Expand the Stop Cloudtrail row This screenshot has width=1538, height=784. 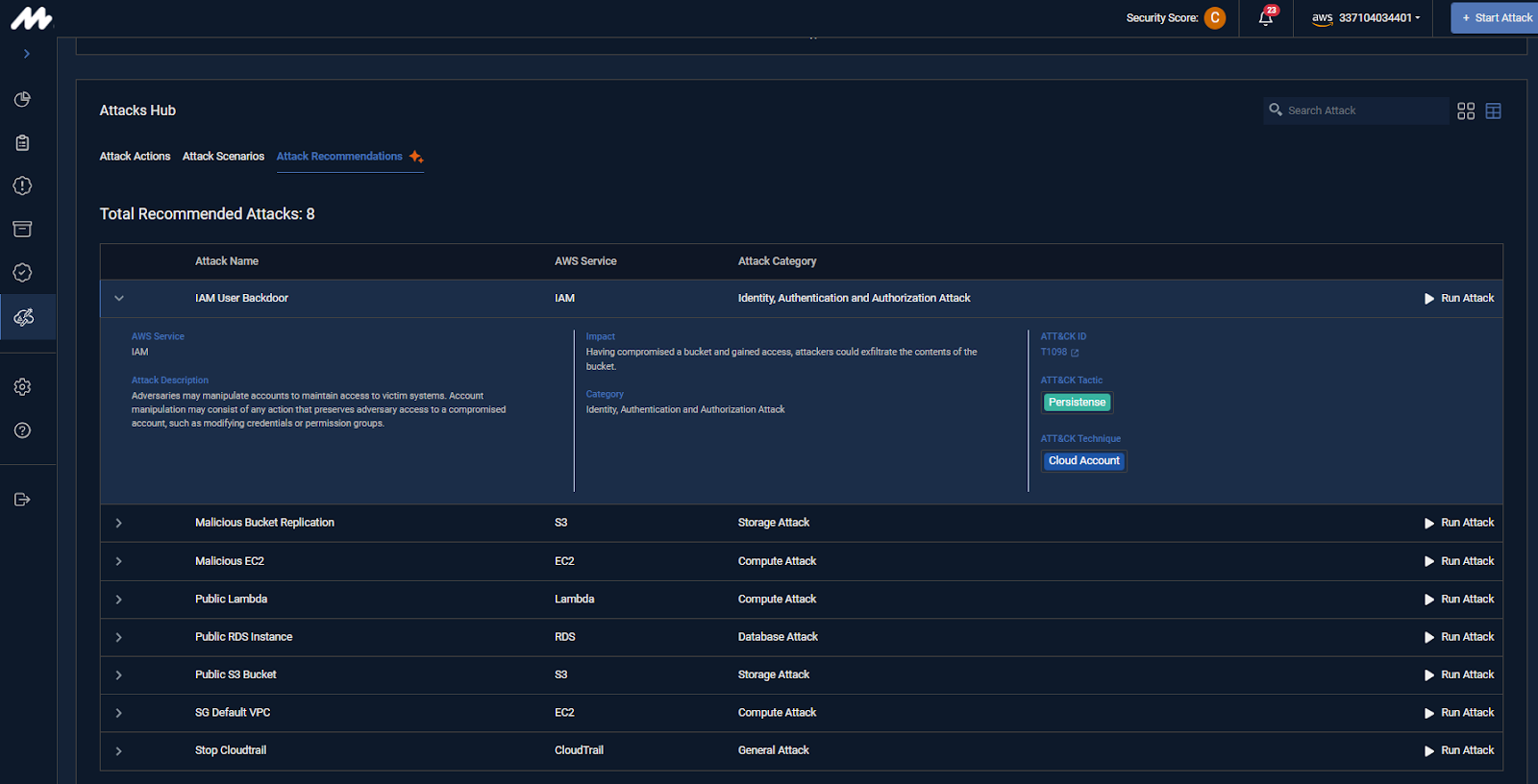coord(119,751)
